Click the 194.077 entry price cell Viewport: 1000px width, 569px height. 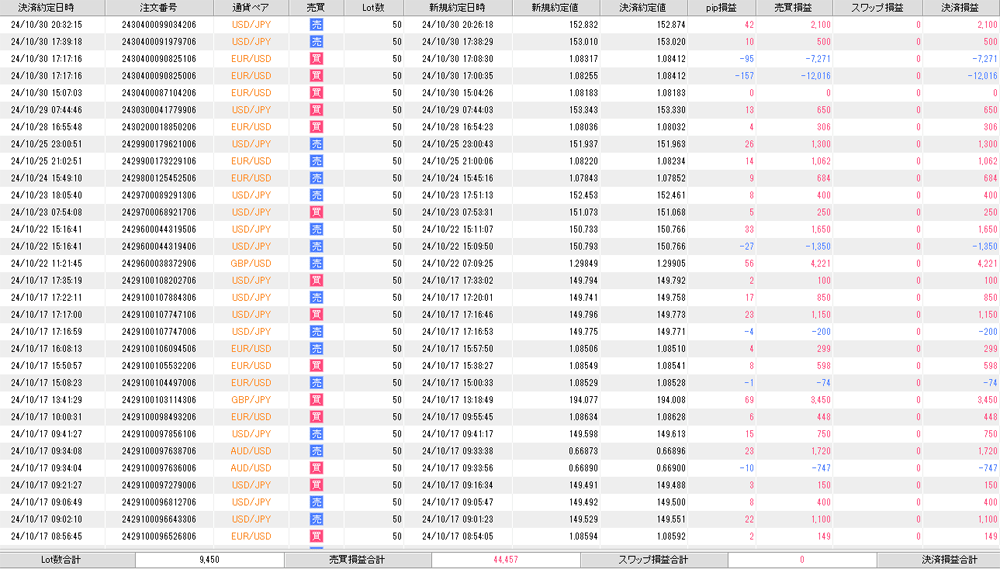point(584,400)
